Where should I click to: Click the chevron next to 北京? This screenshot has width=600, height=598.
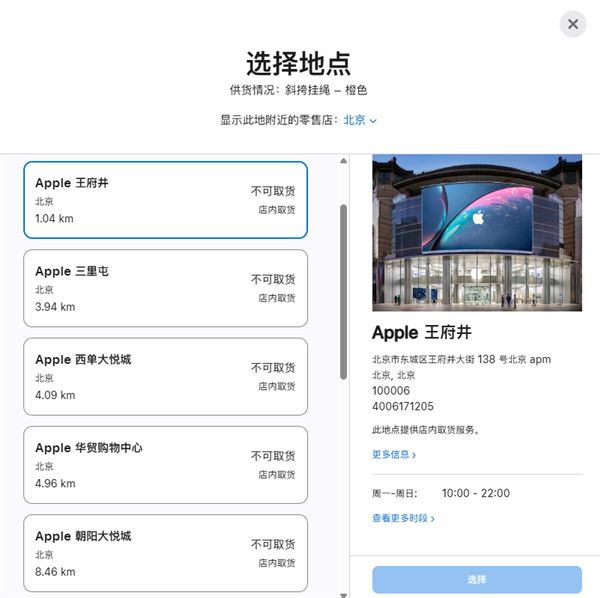[374, 121]
